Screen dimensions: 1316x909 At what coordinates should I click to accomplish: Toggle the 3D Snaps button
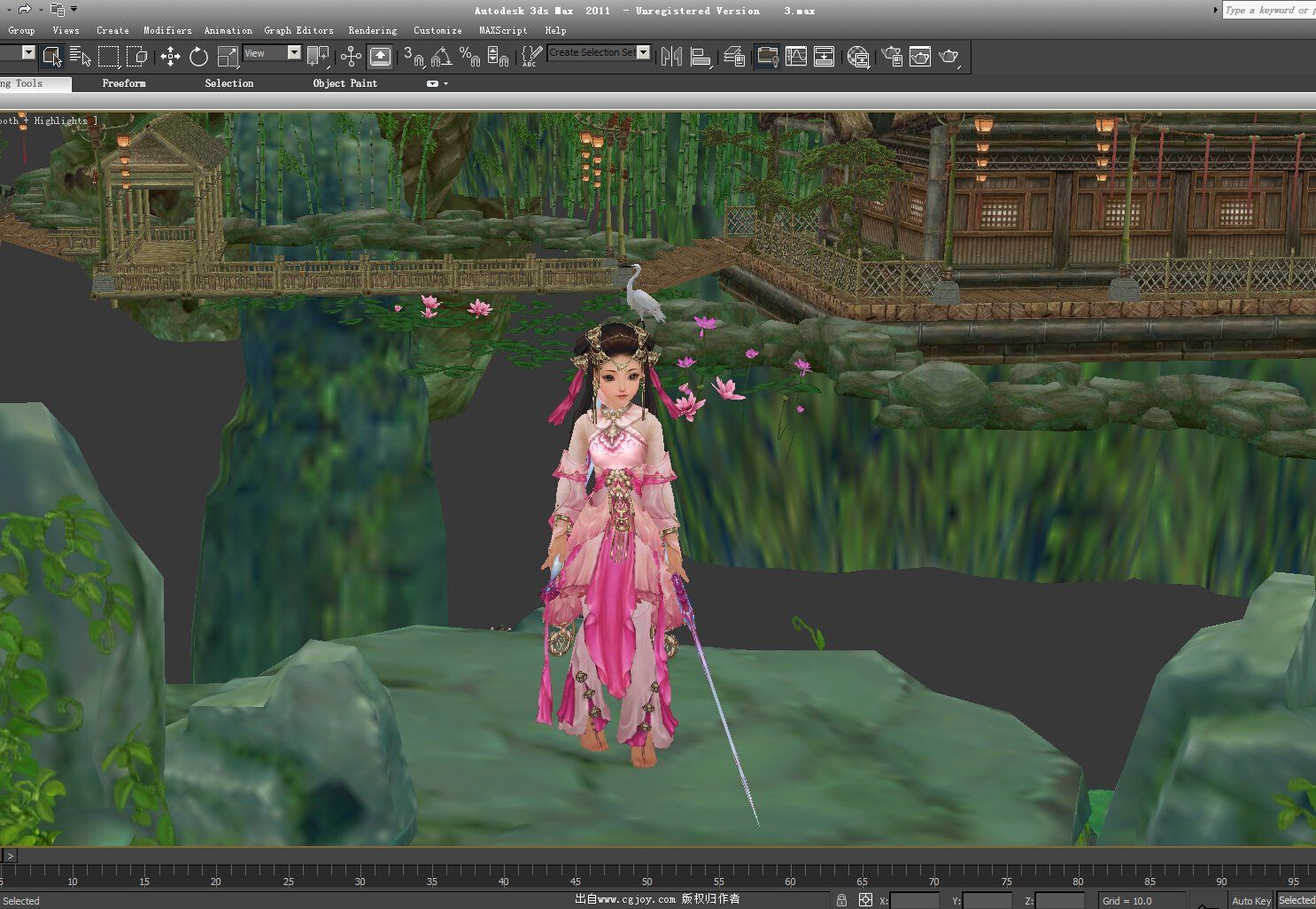[x=414, y=57]
